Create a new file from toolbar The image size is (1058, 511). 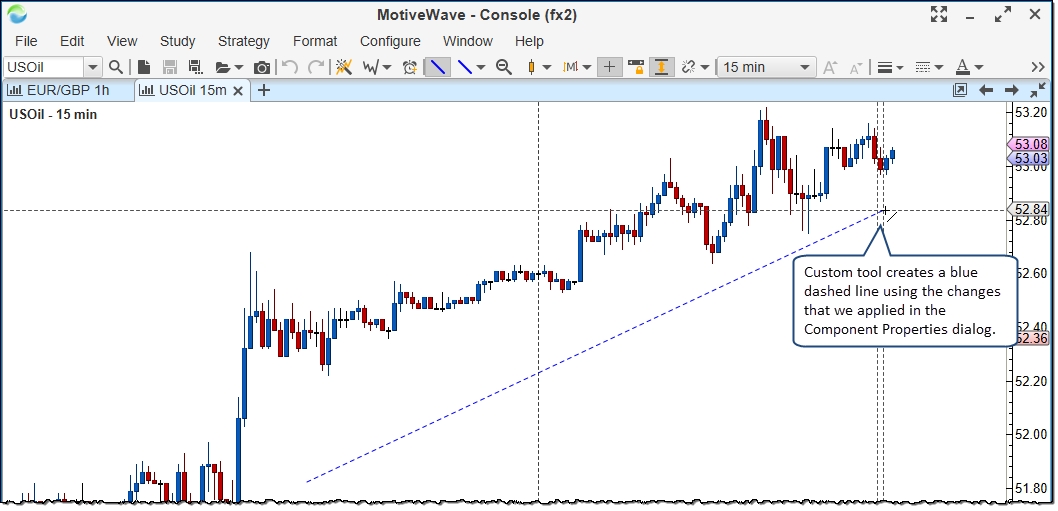(144, 67)
